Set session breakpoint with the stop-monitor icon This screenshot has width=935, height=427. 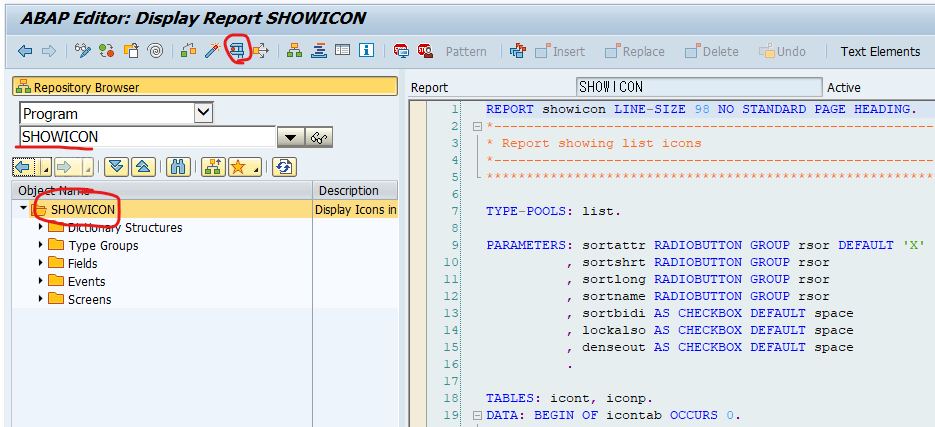pos(401,51)
